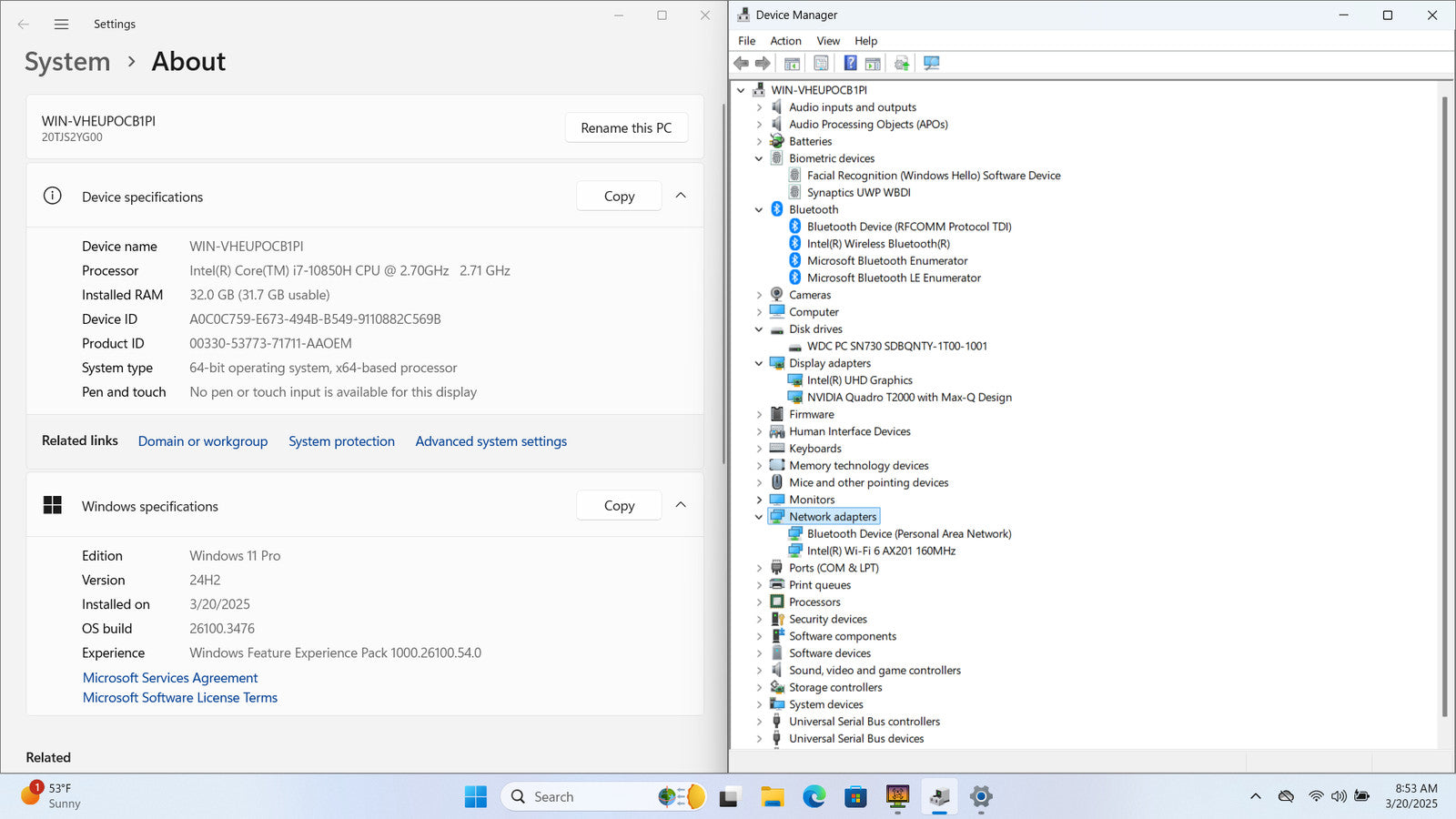Click the blue Help icon in the toolbar
This screenshot has height=819, width=1456.
tap(850, 63)
